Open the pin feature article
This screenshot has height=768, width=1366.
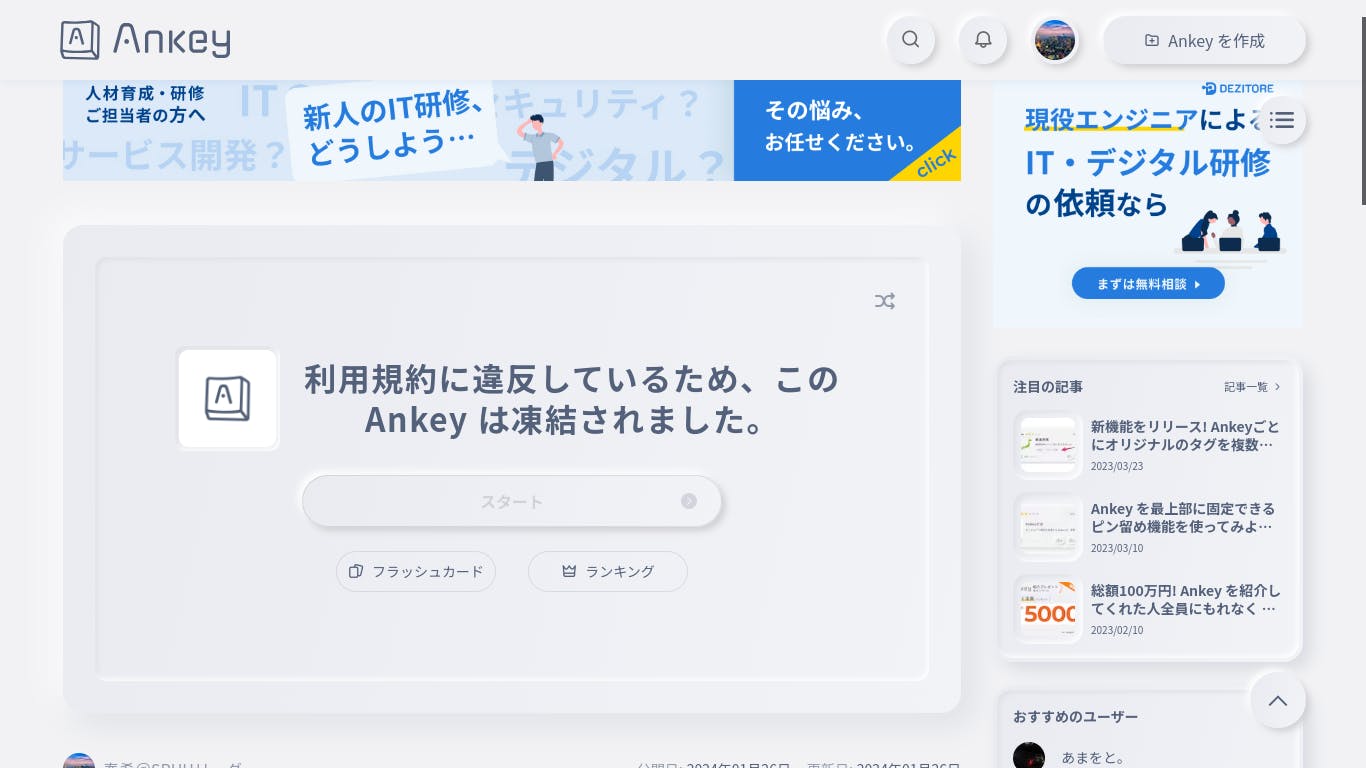pos(1150,527)
